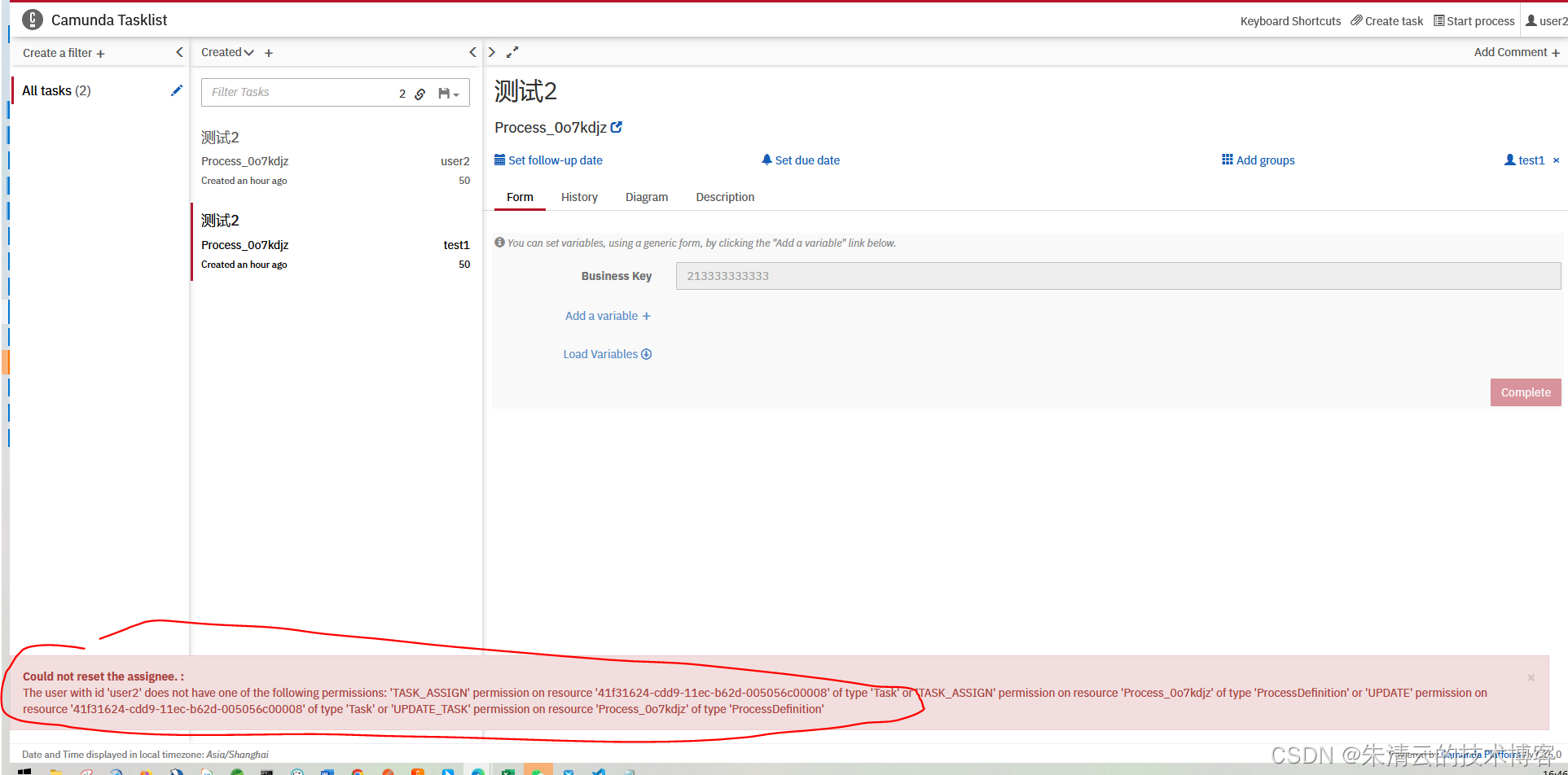The width and height of the screenshot is (1568, 775).
Task: Select the All tasks (2) filter
Action: [x=56, y=90]
